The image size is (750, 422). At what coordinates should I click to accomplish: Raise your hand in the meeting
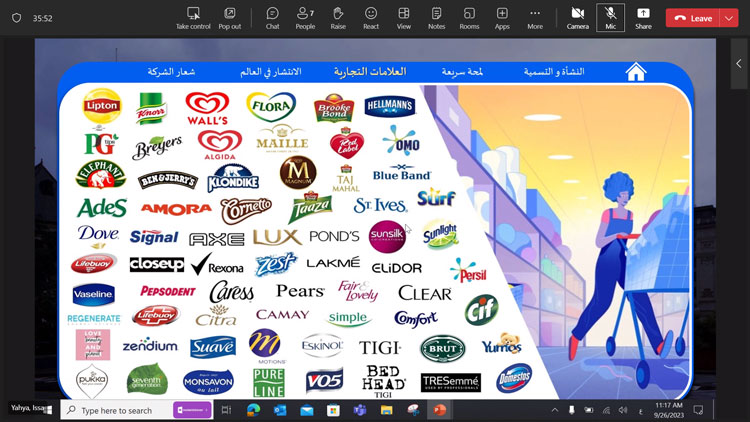(338, 17)
